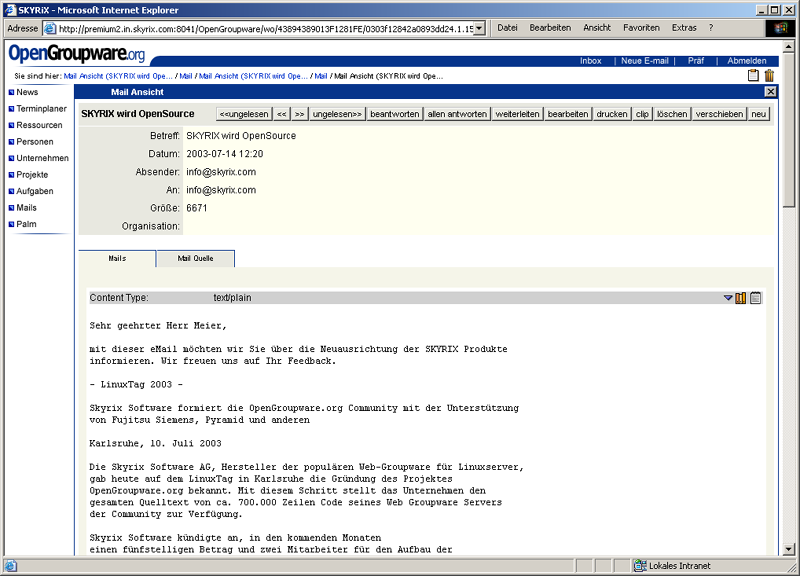The height and width of the screenshot is (576, 800).
Task: Click the IE page icon in status bar
Action: (x=11, y=565)
